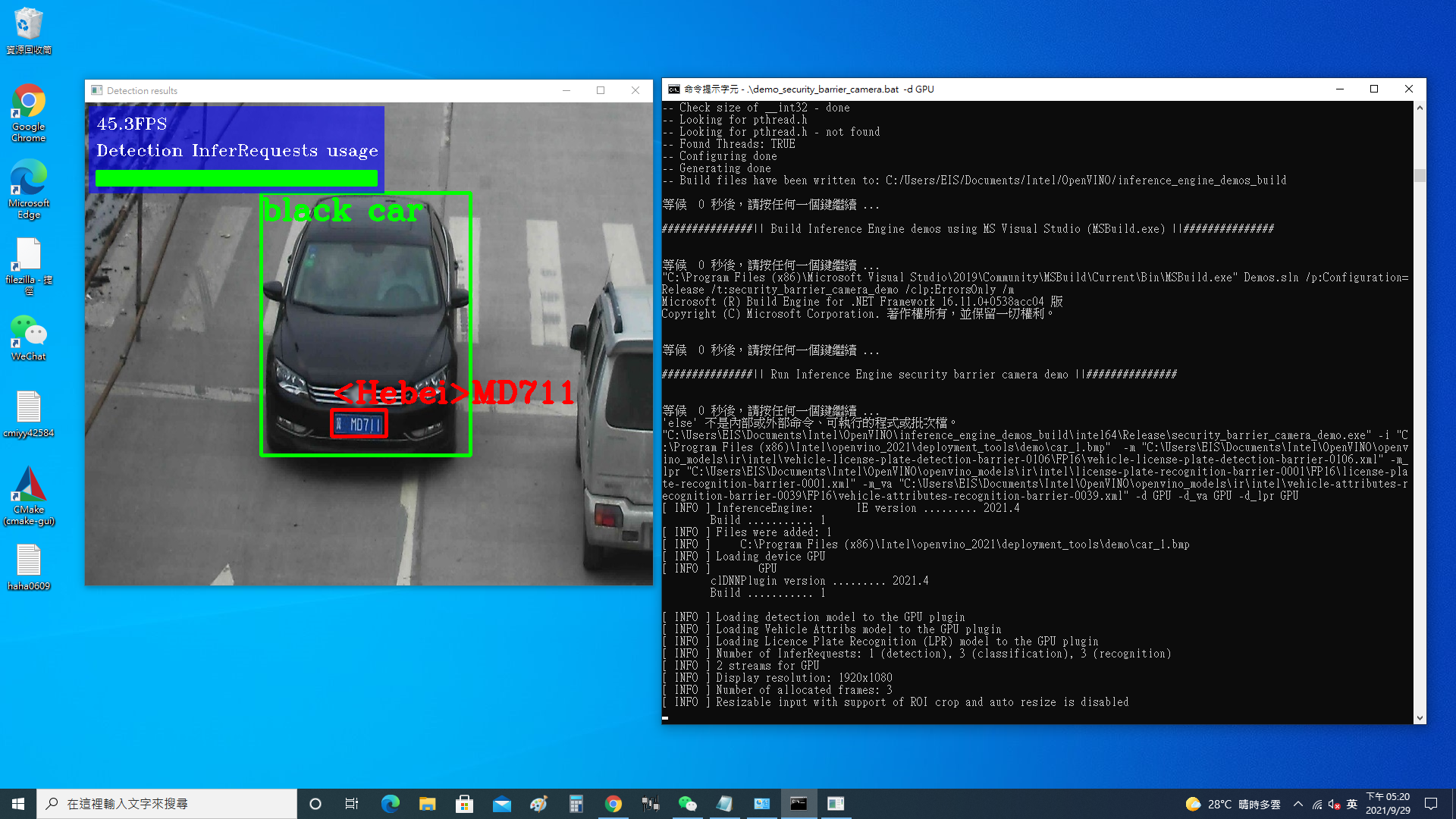Click the '<Hebei>MD711' plate recognition text
This screenshot has height=819, width=1456.
pyautogui.click(x=453, y=392)
